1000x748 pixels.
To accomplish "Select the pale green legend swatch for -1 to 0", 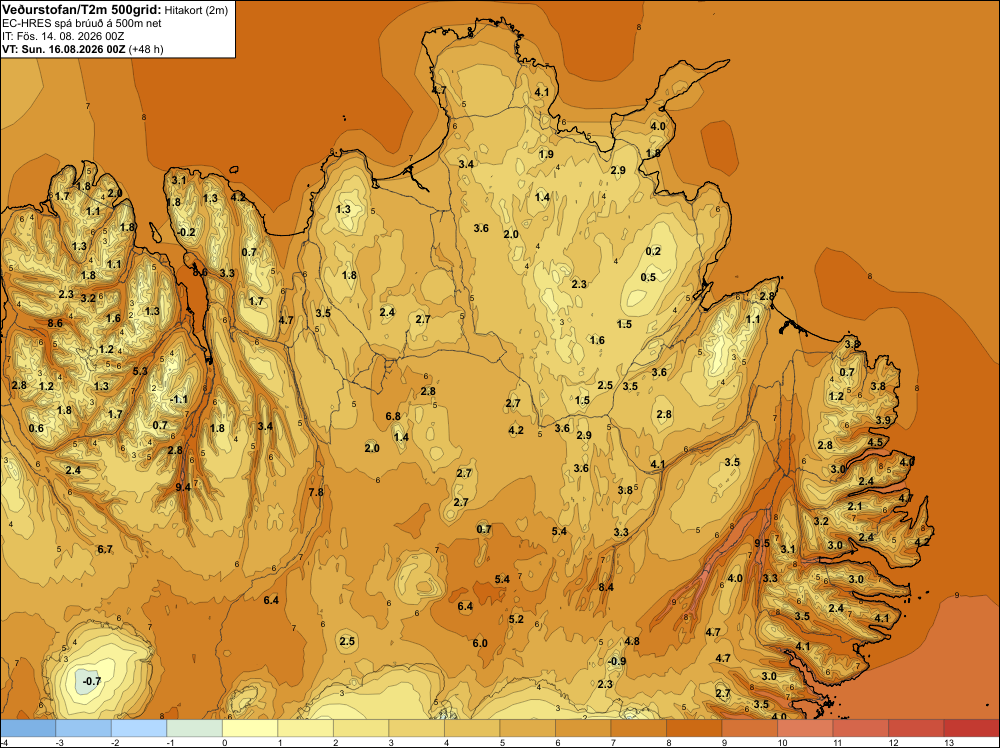I will click(195, 728).
